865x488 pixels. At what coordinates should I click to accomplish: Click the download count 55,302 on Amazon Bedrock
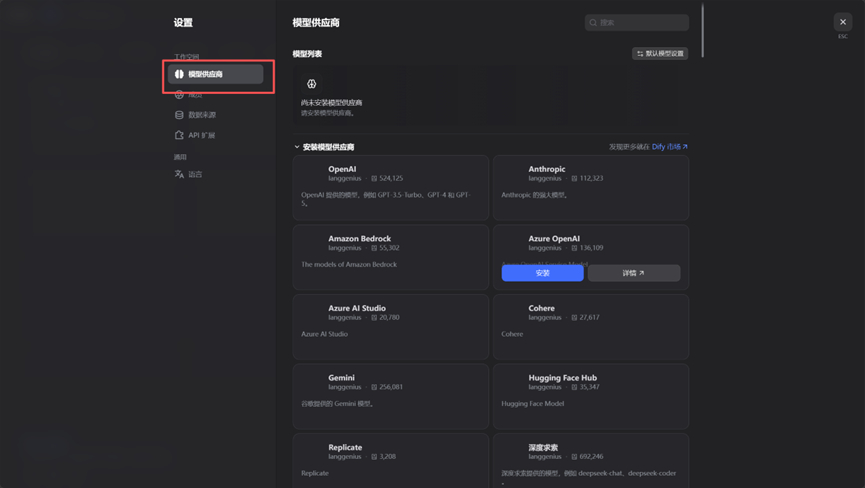pos(389,248)
